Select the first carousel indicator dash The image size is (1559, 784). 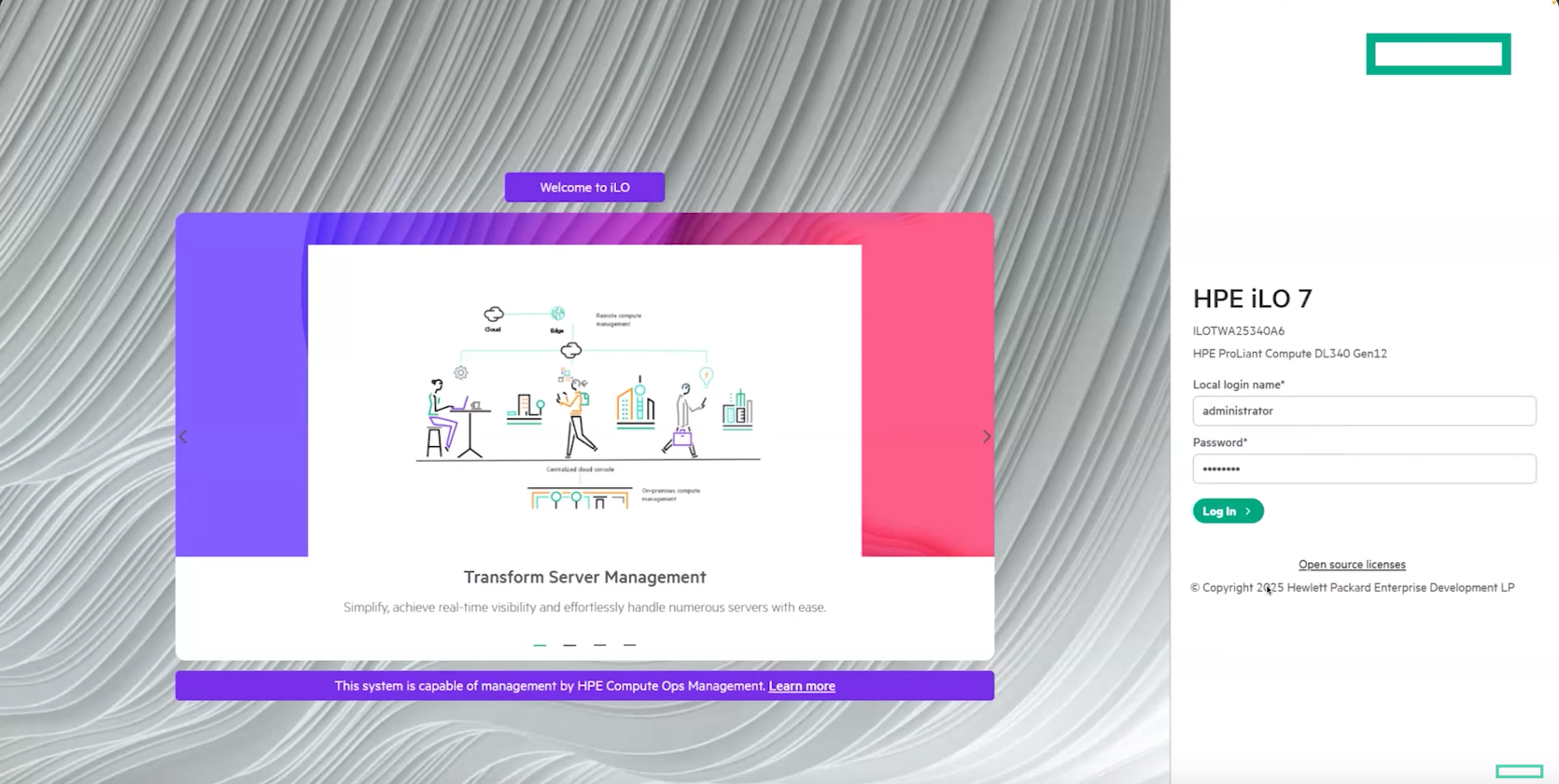tap(540, 645)
